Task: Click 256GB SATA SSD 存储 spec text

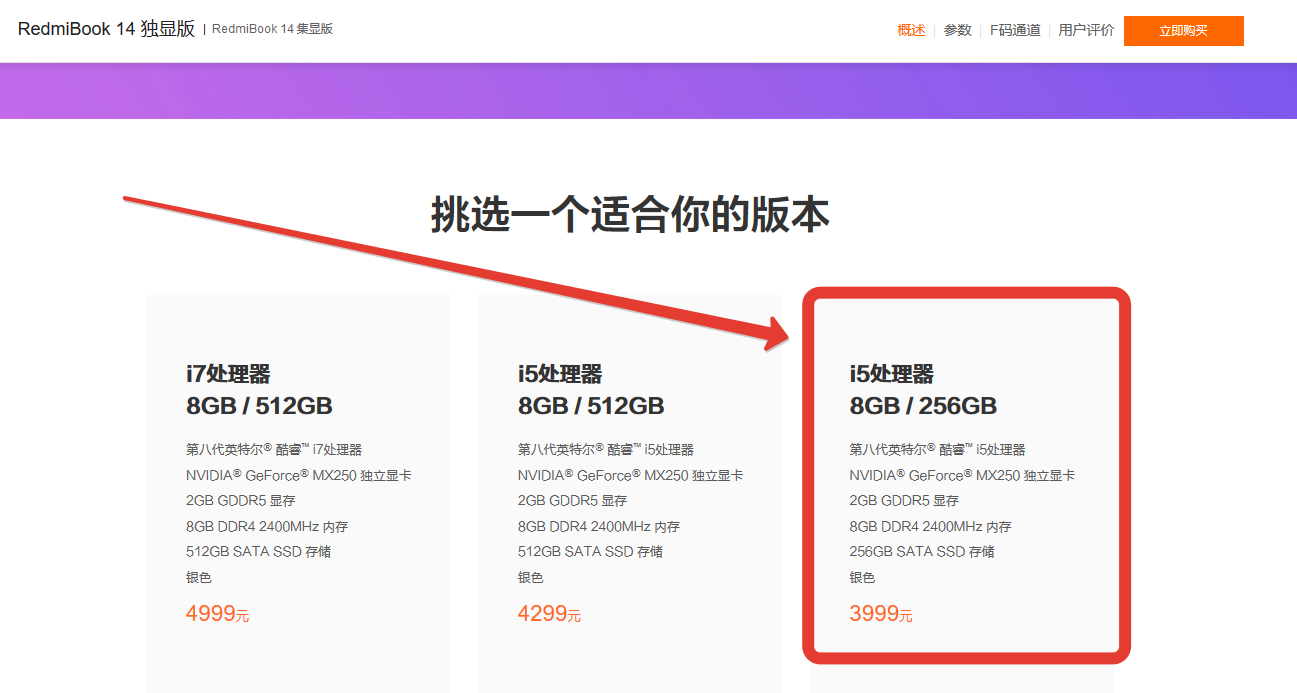Action: click(922, 552)
